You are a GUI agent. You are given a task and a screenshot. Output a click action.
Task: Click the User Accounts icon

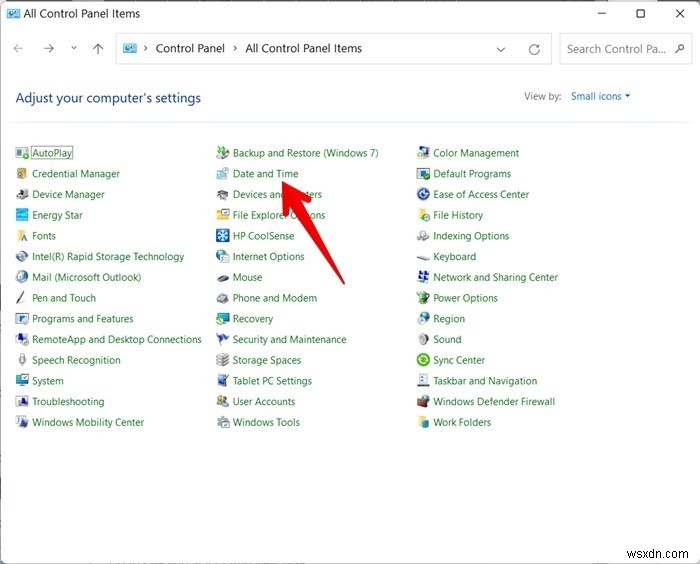[x=222, y=401]
